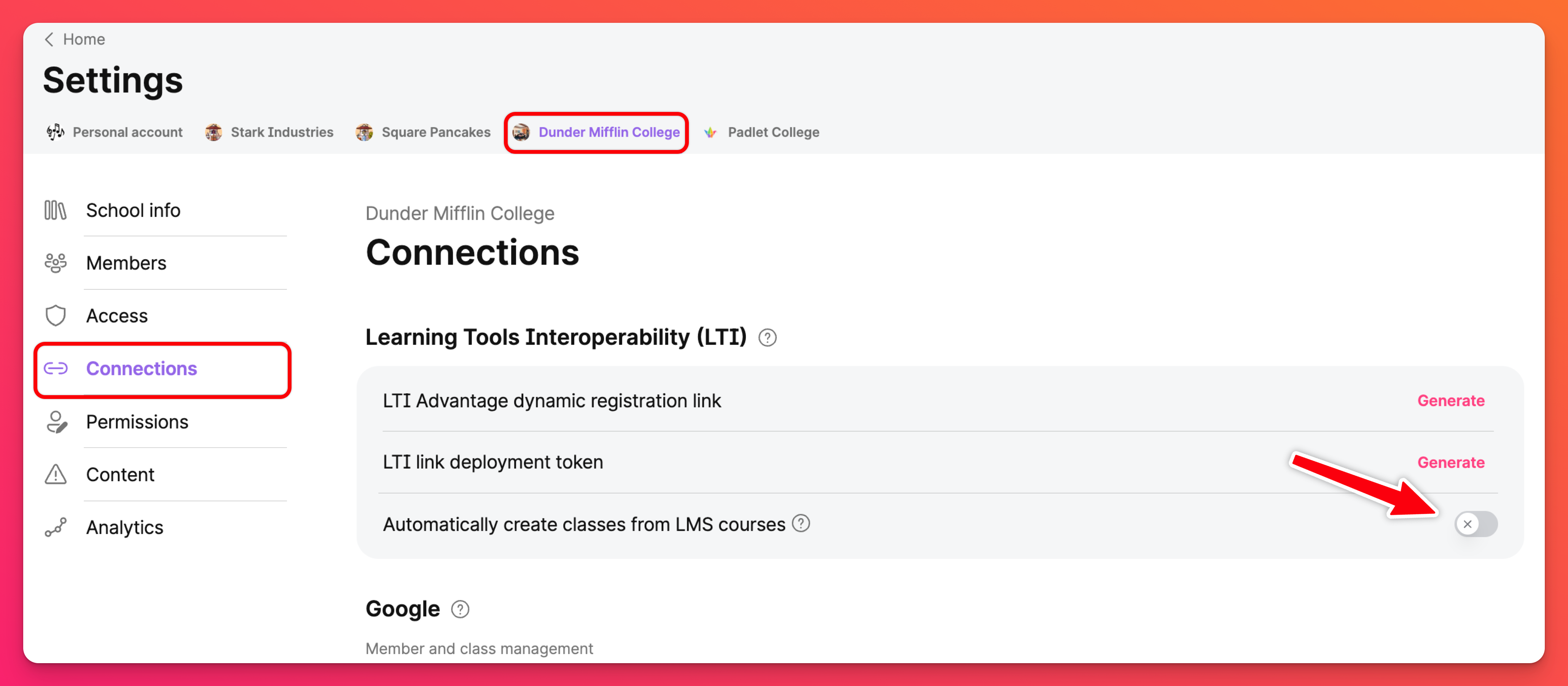Open the Analytics settings section
The image size is (1568, 686).
(x=124, y=527)
